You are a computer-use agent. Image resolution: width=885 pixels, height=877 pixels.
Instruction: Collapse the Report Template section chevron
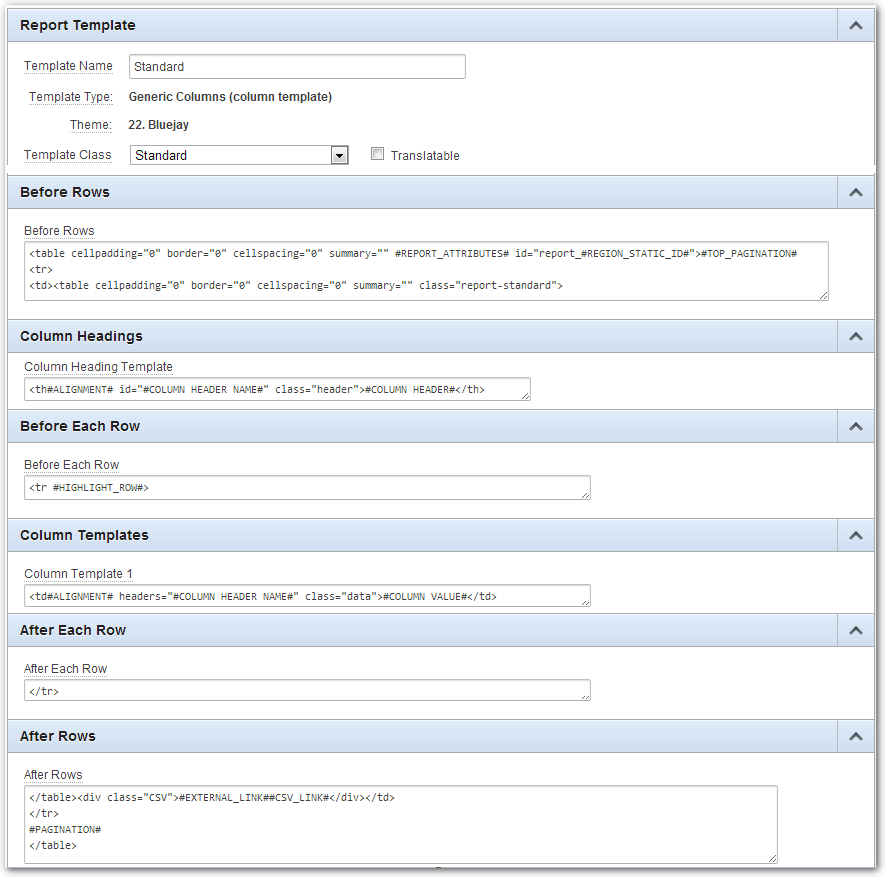tap(856, 25)
